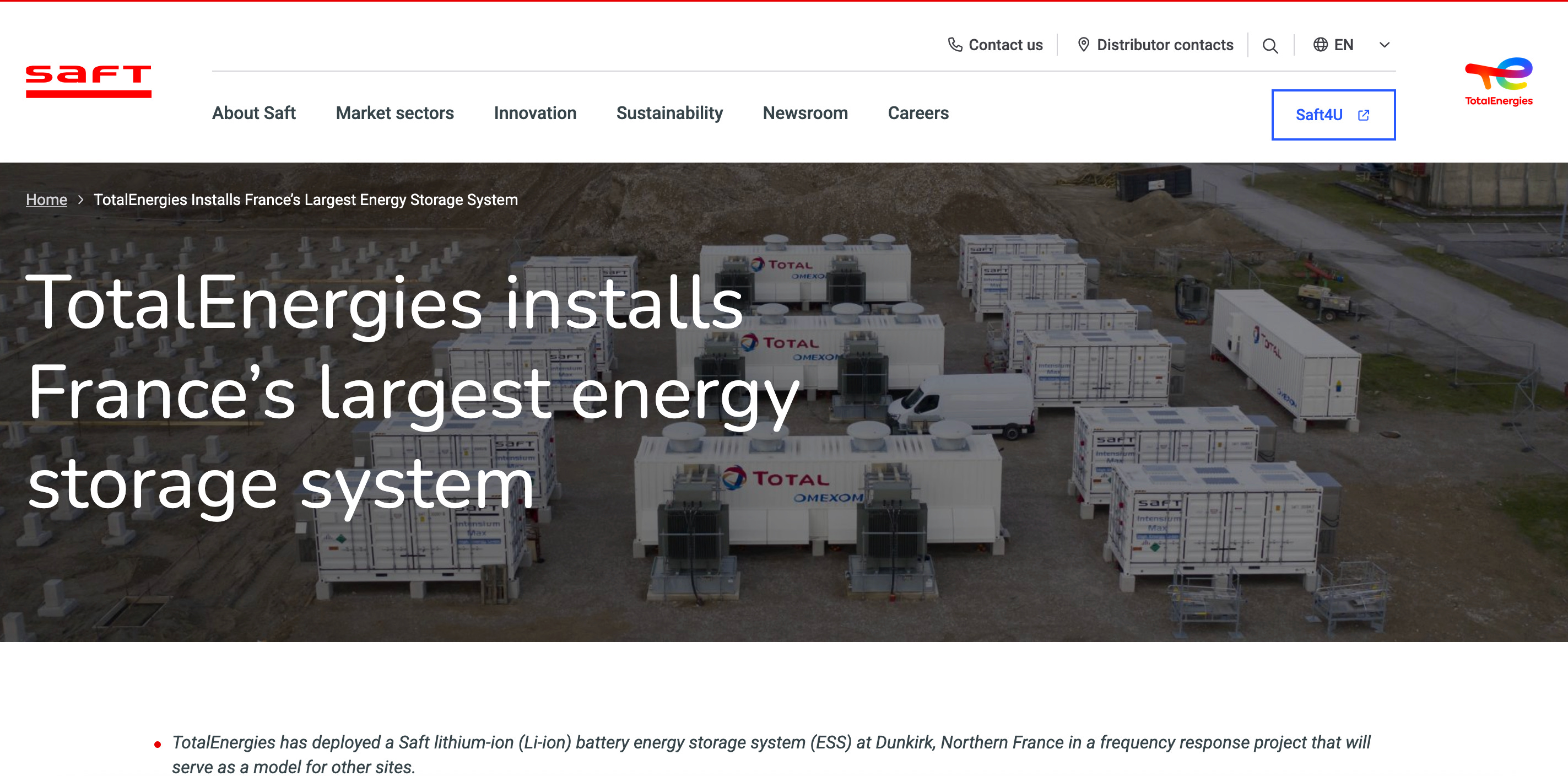This screenshot has width=1568, height=776.
Task: Open the Distributor contacts link
Action: point(1165,45)
